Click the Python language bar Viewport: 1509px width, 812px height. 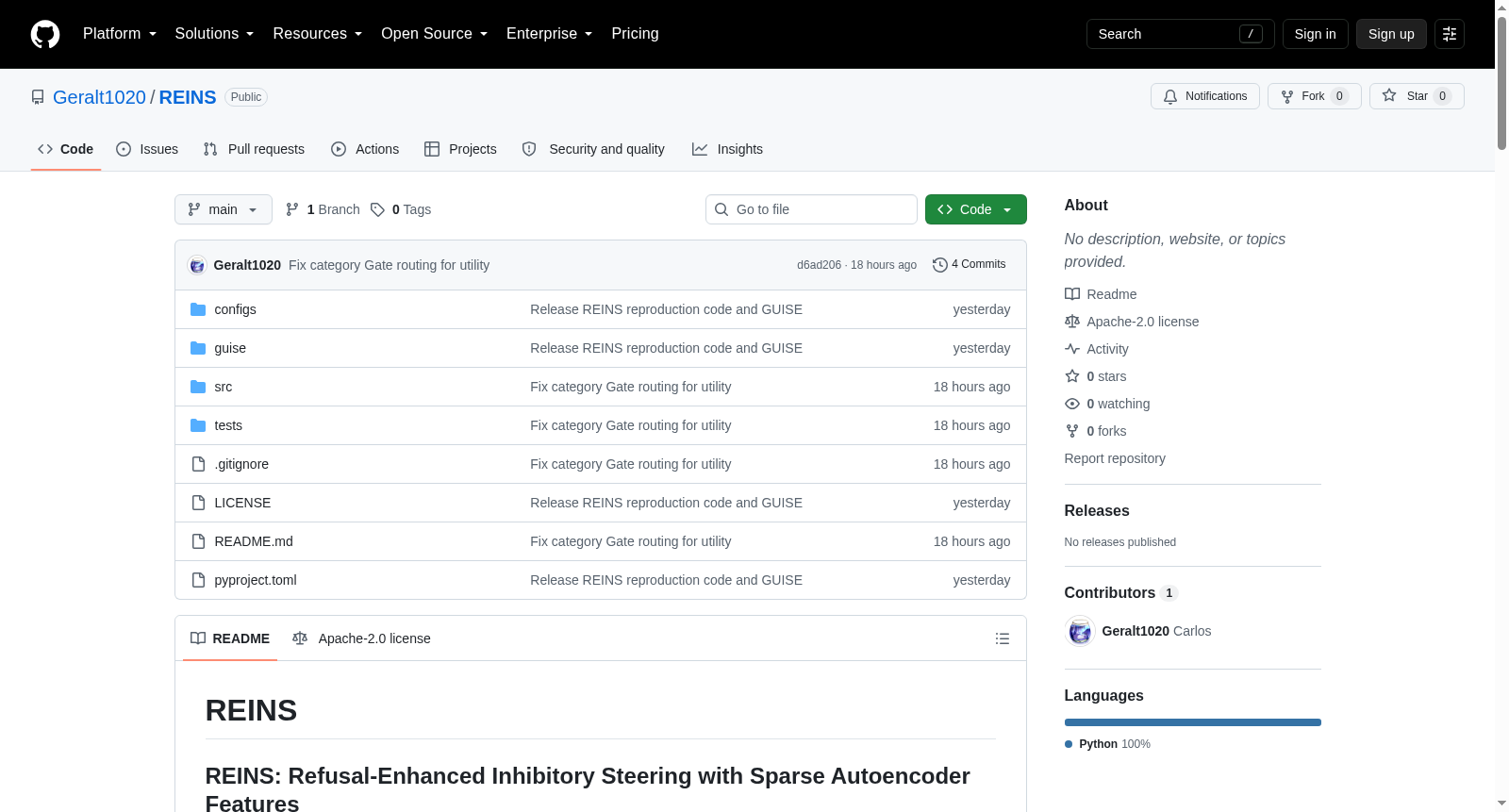1193,722
